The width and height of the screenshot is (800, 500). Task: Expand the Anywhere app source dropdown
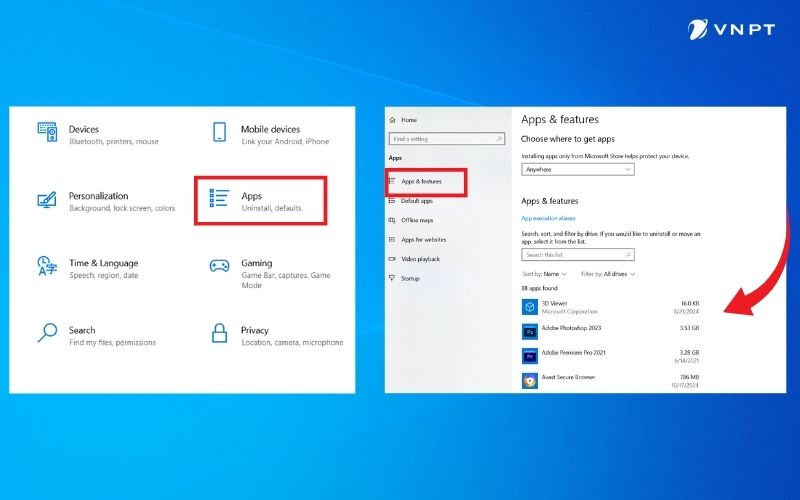tap(578, 170)
